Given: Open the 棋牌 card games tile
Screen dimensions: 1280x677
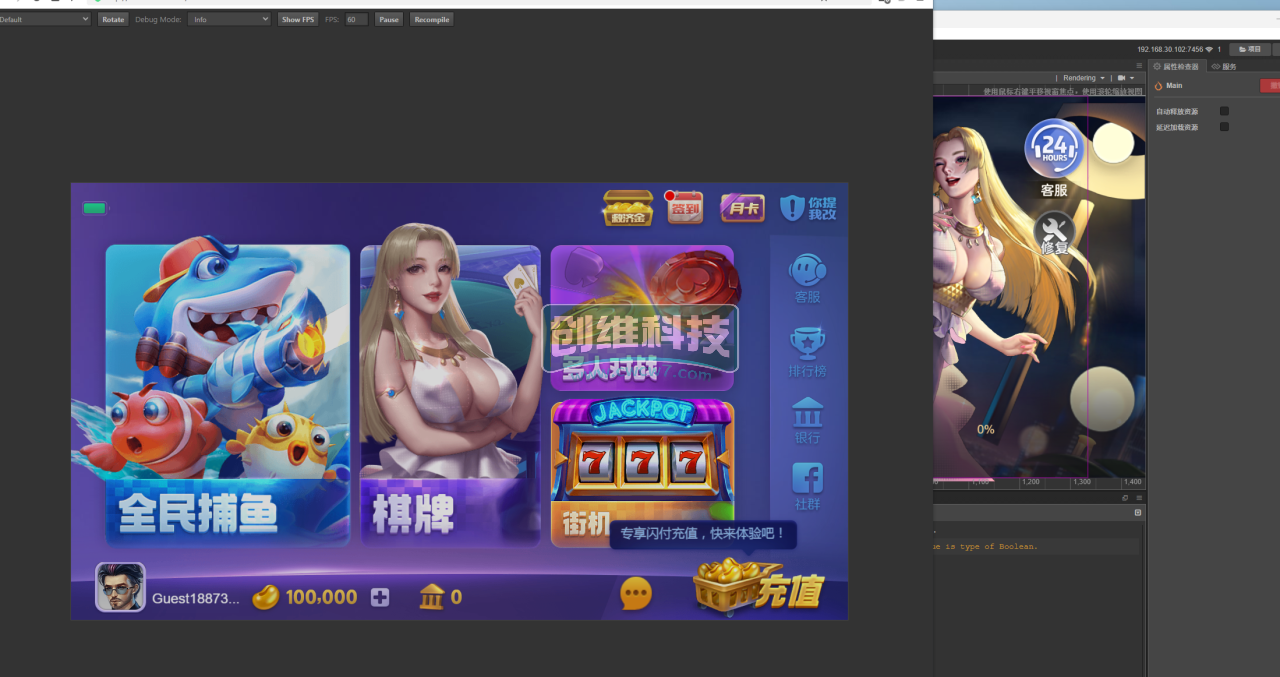Looking at the screenshot, I should point(450,395).
